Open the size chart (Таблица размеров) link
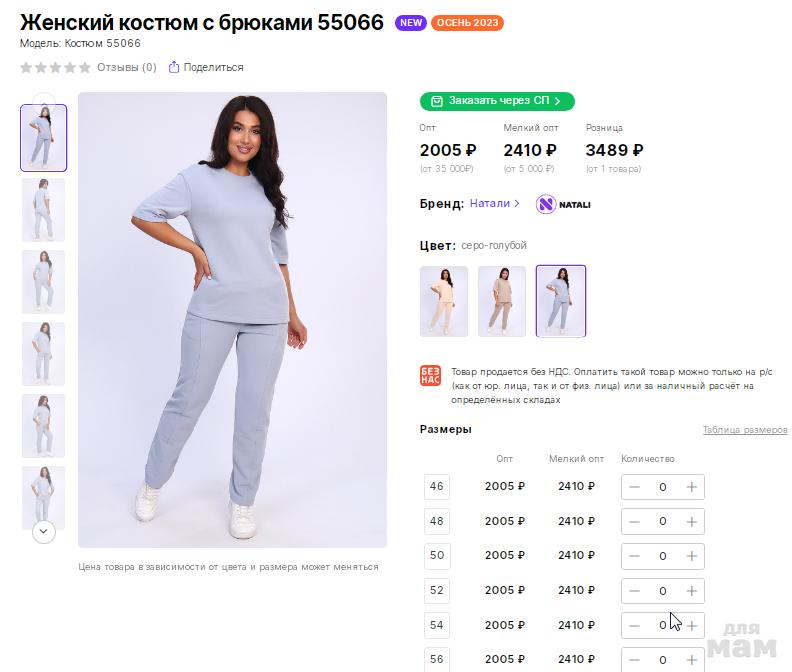This screenshot has width=792, height=672. pos(744,430)
